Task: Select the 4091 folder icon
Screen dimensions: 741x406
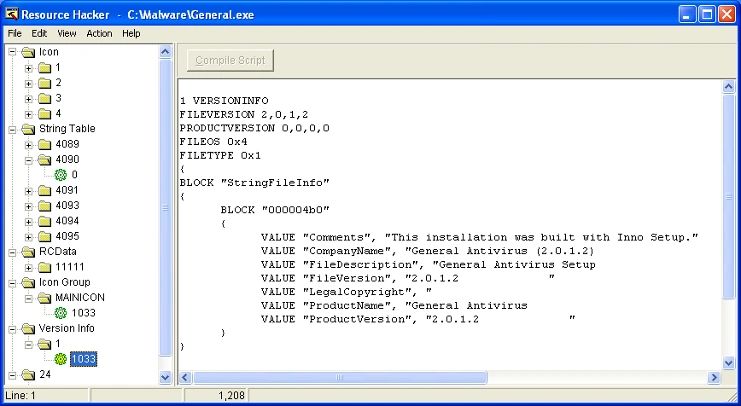Action: pos(44,190)
